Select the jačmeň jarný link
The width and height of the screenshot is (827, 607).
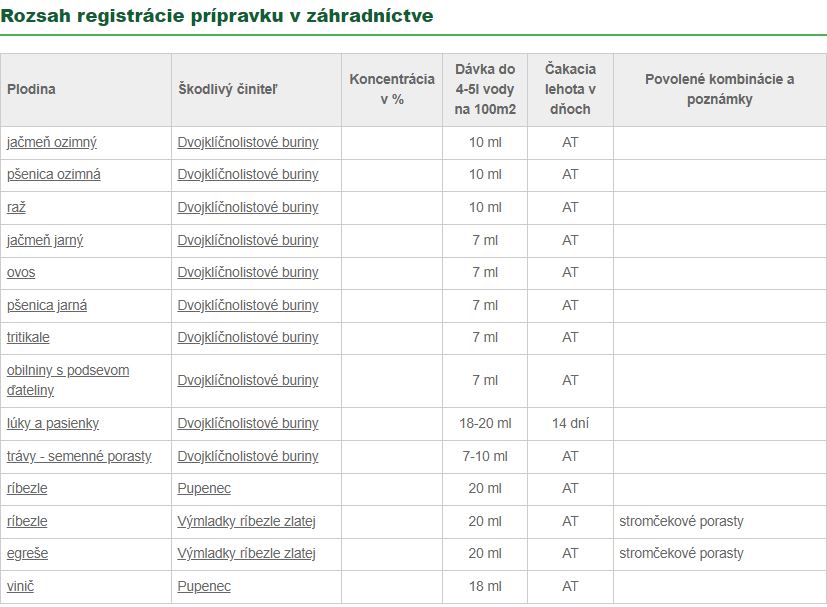[x=45, y=240]
